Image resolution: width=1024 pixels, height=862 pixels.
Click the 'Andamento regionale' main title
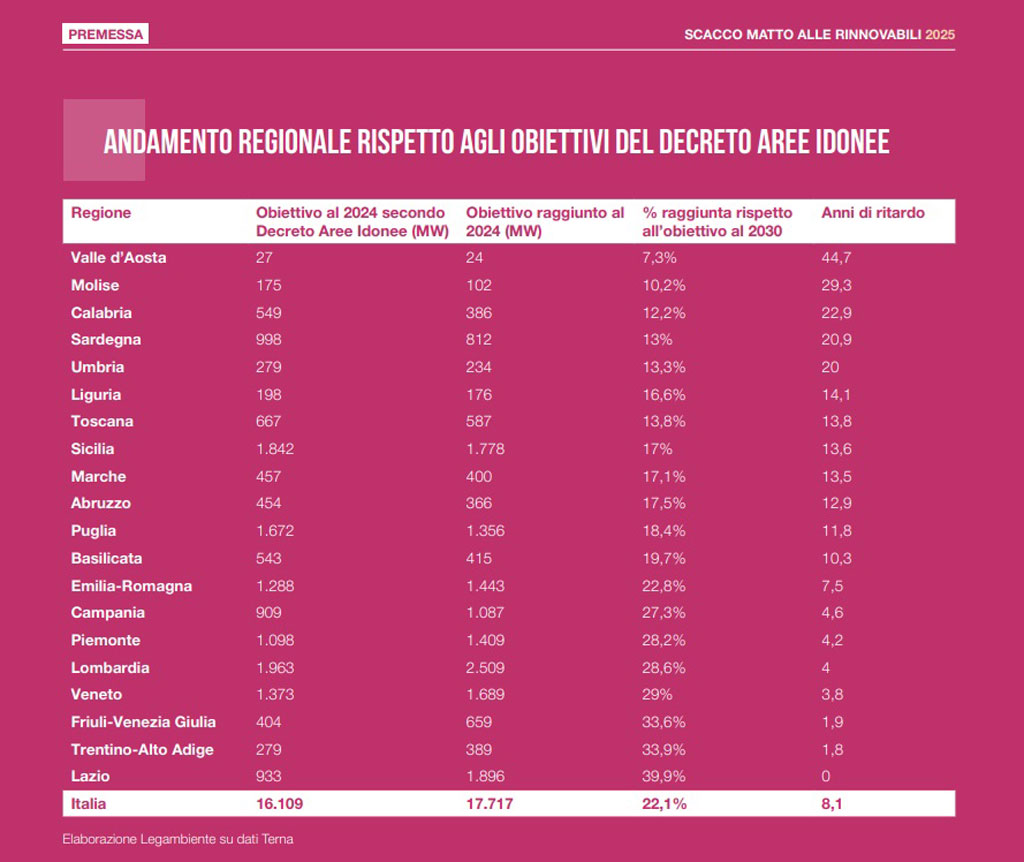pos(496,143)
